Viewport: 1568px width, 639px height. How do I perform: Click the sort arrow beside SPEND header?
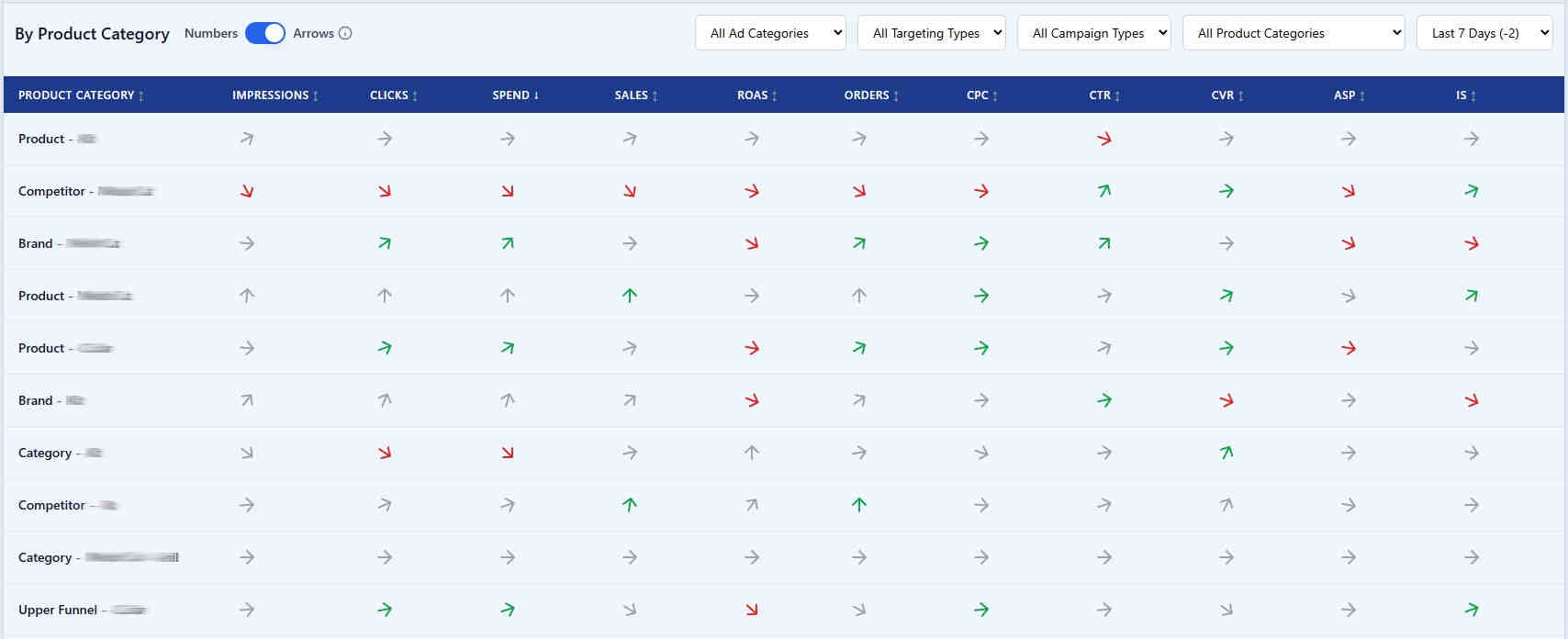[x=536, y=95]
